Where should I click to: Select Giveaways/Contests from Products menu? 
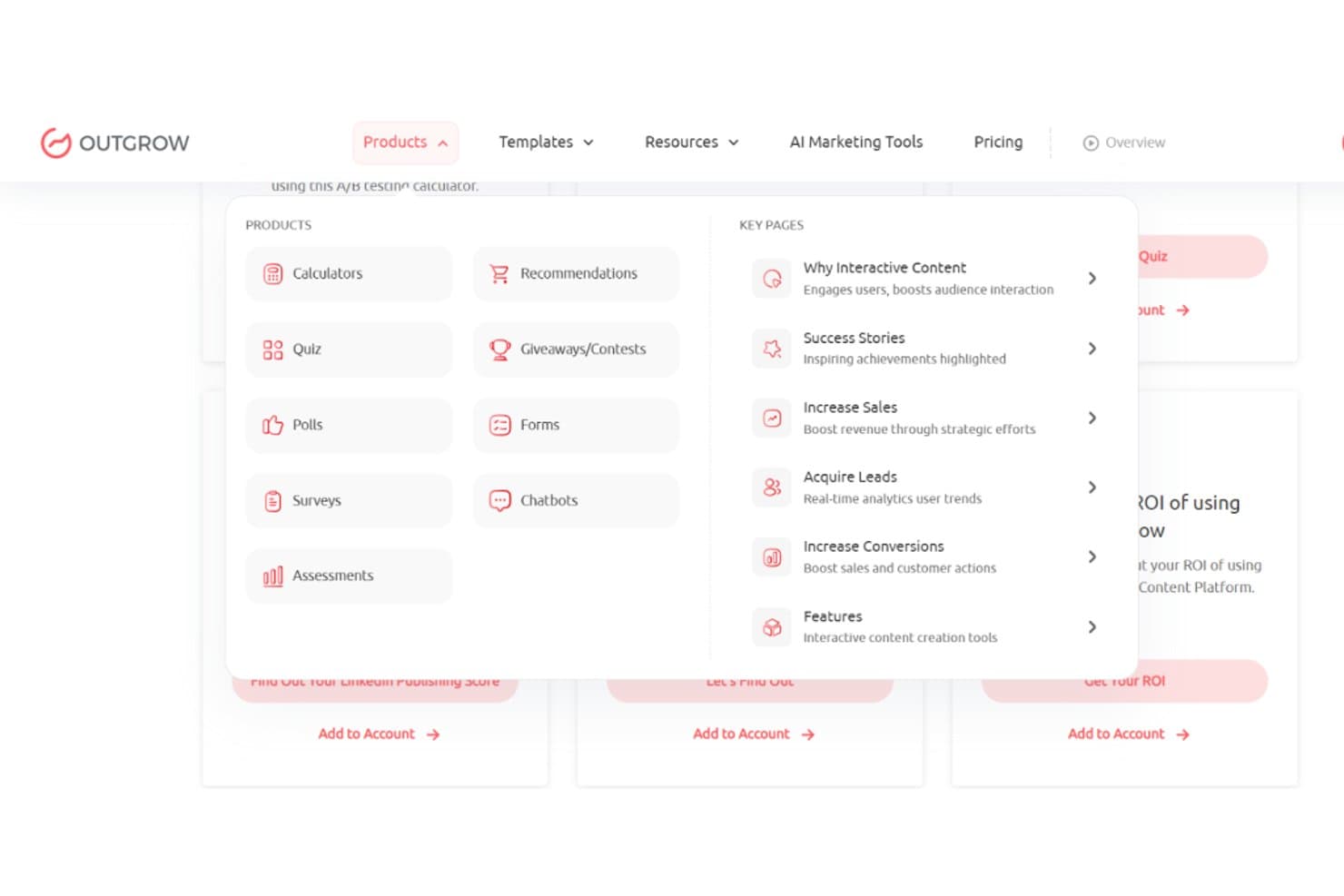coord(576,350)
